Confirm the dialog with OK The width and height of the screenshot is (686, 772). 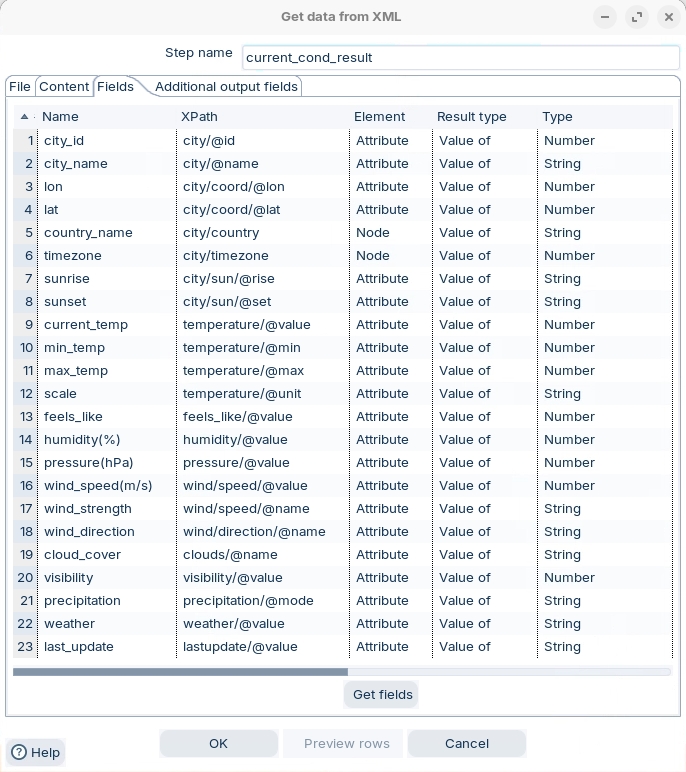218,743
